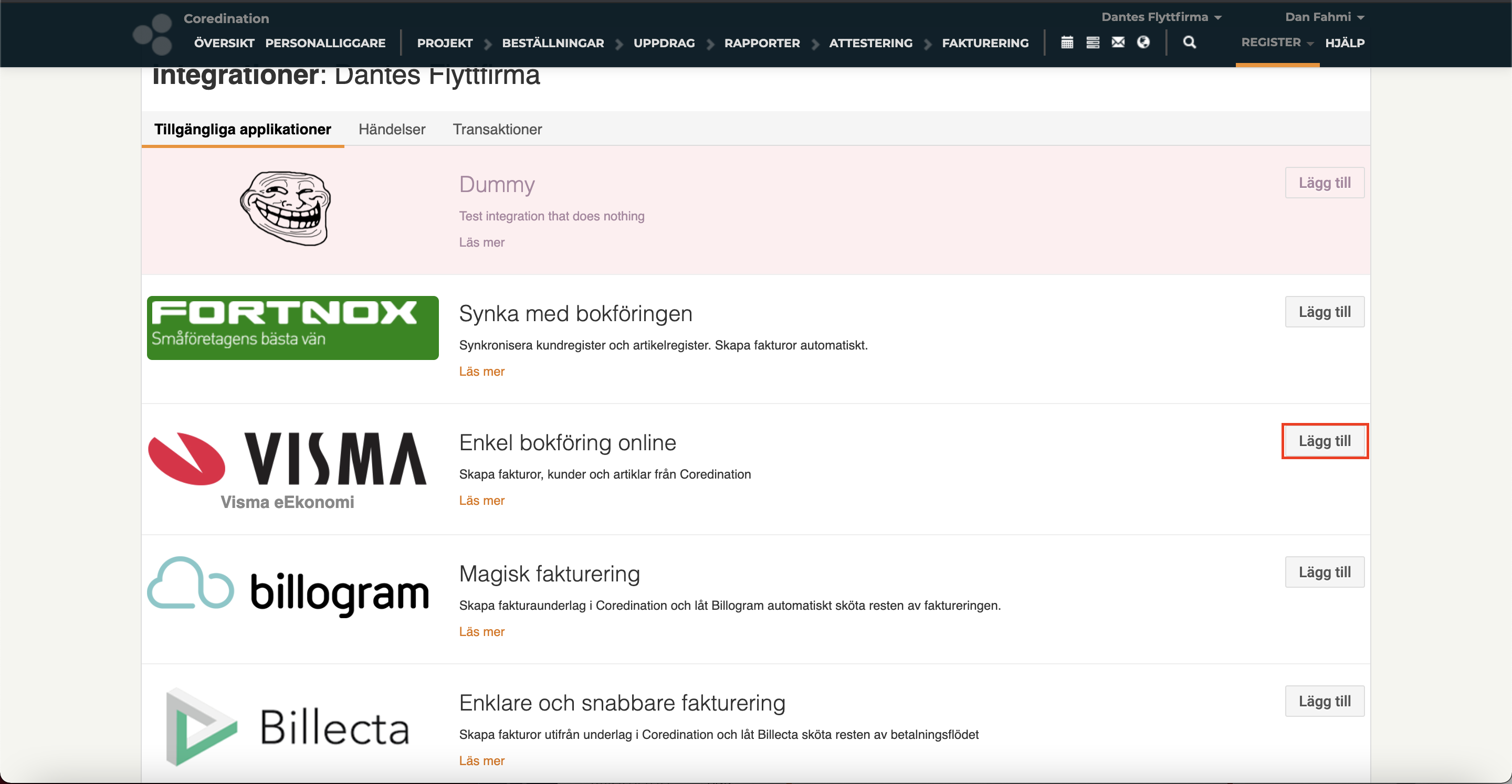Click the list/log icon next to the calendar

tap(1093, 43)
